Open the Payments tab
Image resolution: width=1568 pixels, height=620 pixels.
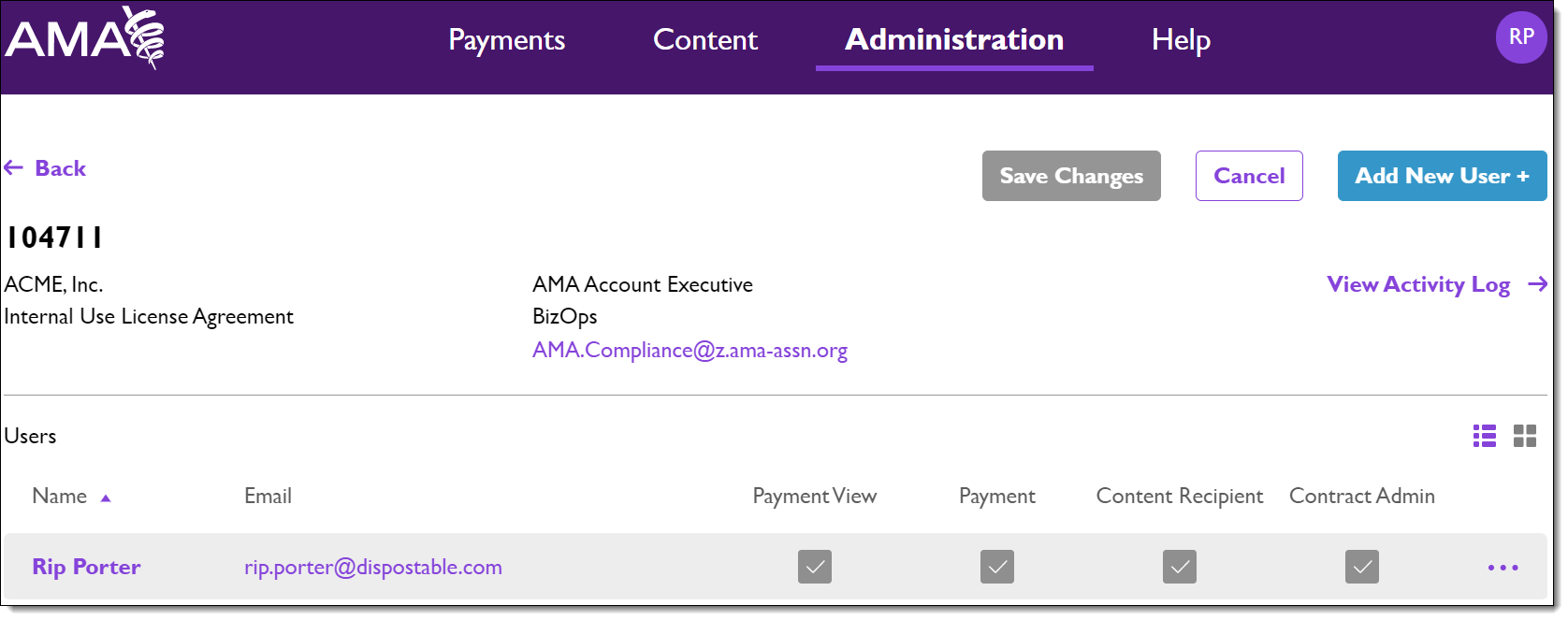coord(506,39)
